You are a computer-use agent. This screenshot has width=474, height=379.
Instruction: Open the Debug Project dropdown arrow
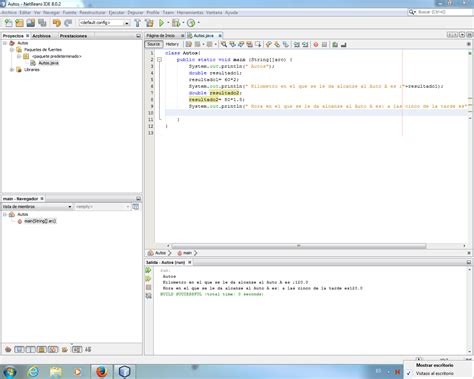[x=183, y=23]
